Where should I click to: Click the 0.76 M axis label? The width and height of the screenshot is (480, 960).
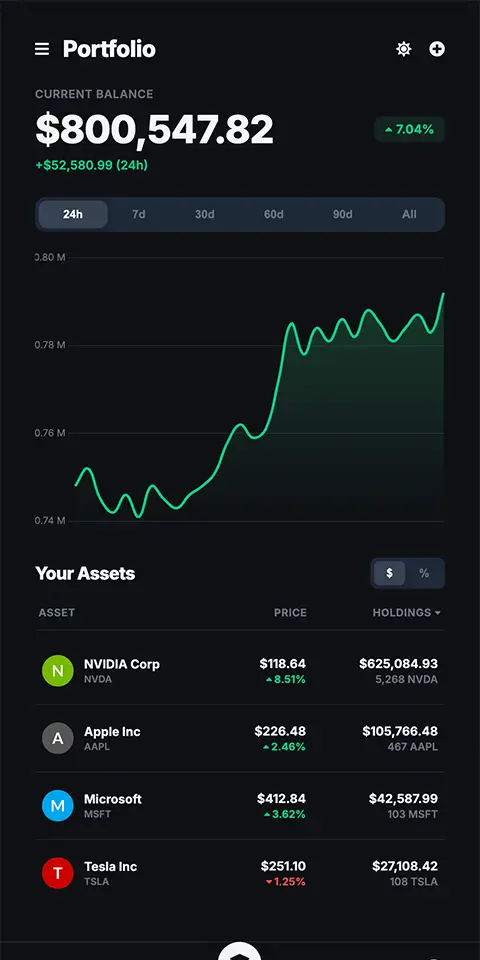pos(50,433)
